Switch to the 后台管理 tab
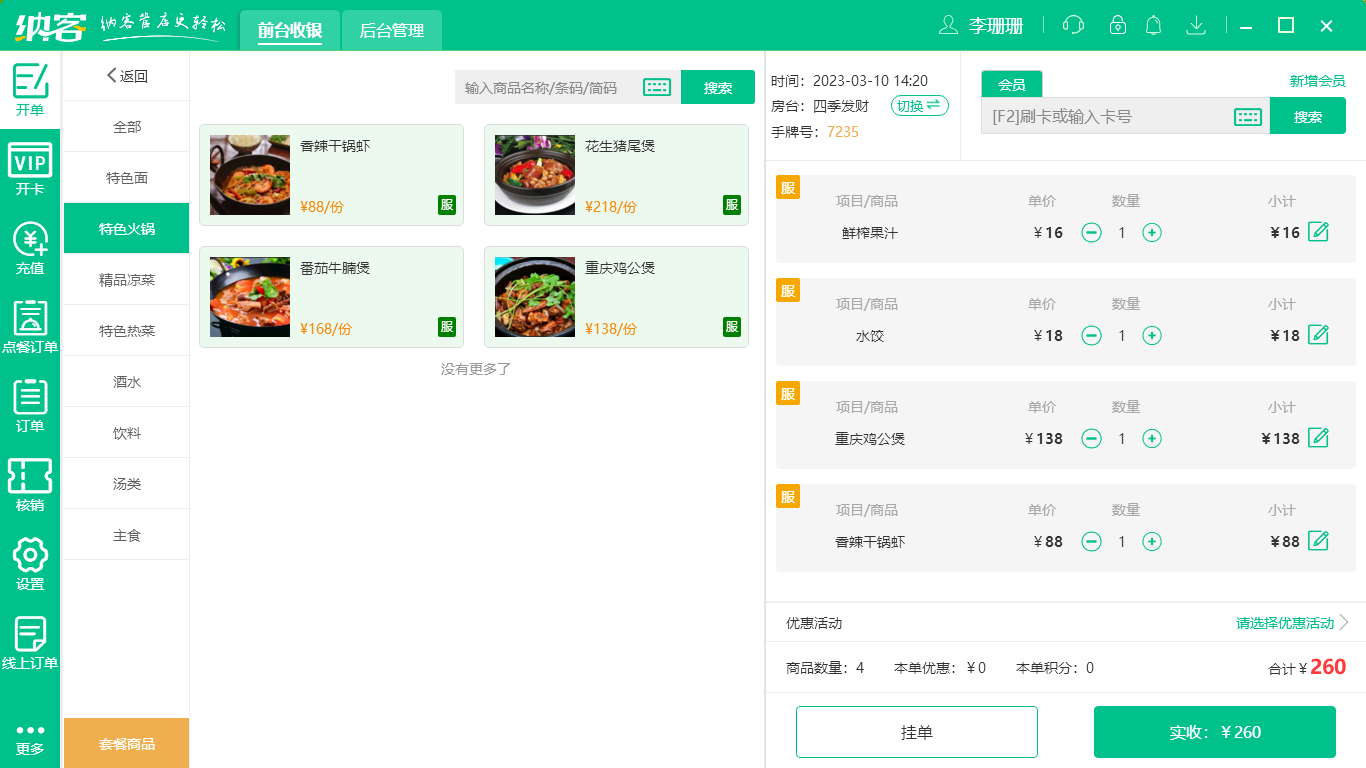 pos(391,30)
